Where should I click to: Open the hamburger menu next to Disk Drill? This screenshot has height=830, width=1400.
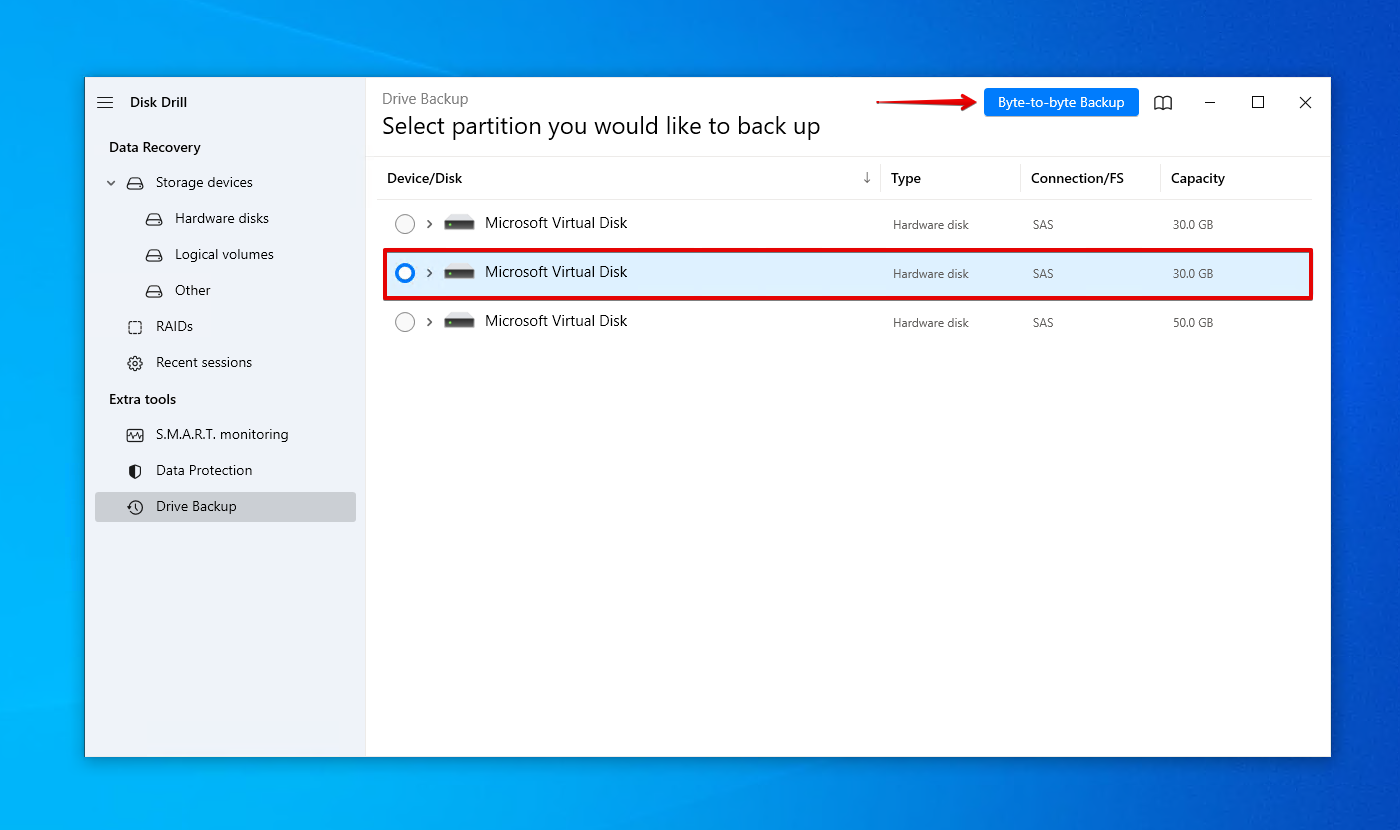tap(105, 102)
